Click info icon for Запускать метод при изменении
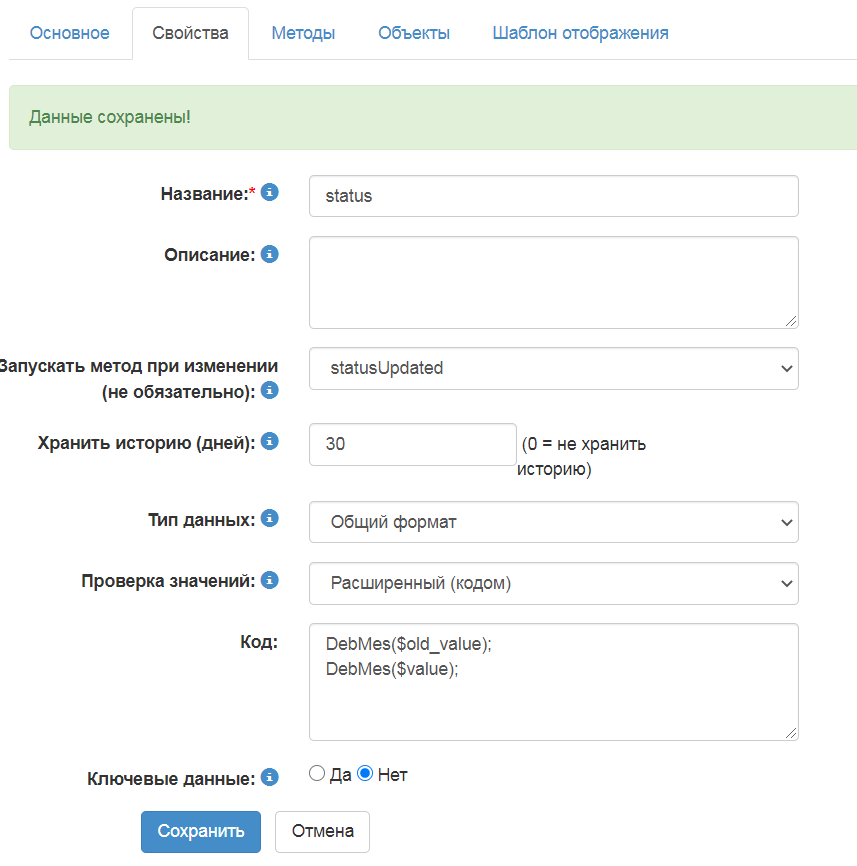 click(269, 391)
